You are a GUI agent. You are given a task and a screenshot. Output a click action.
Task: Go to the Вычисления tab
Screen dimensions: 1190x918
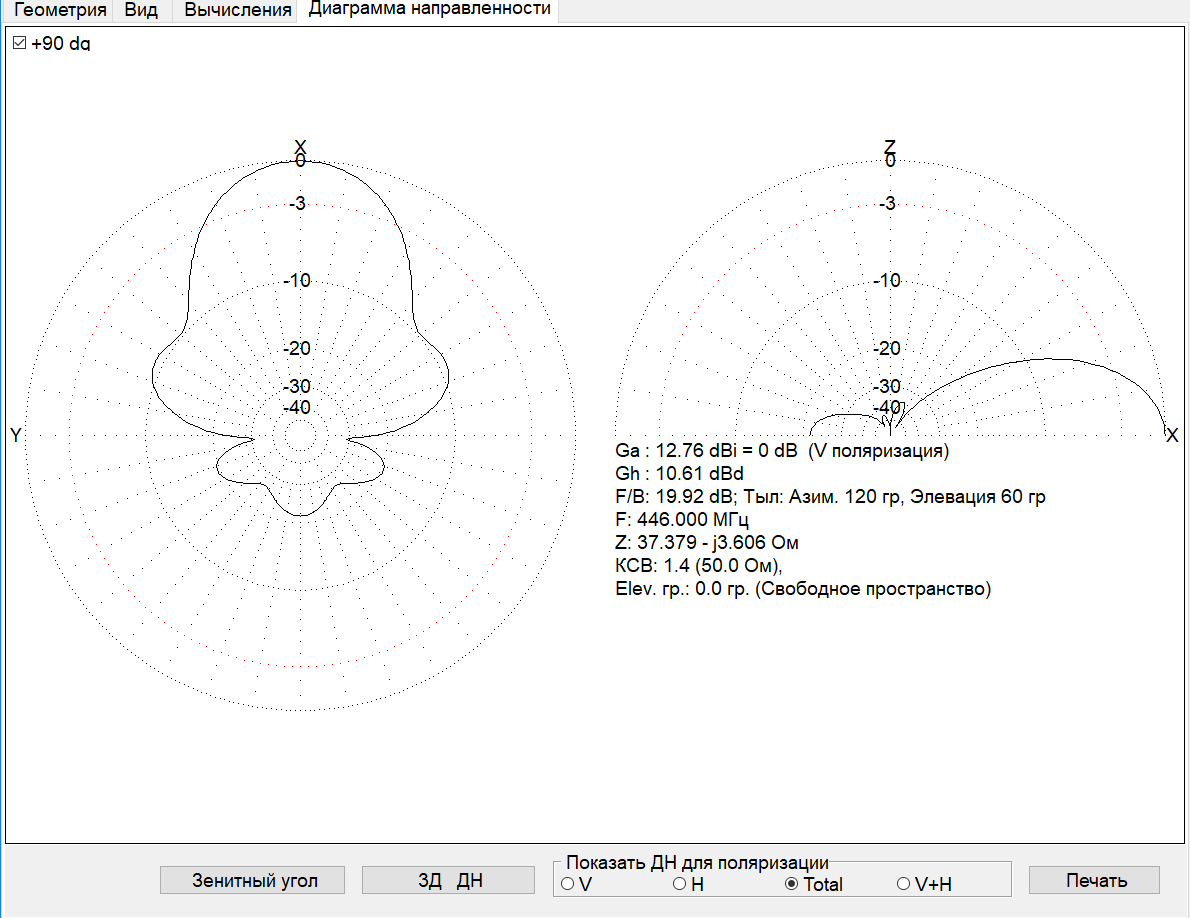coord(238,10)
